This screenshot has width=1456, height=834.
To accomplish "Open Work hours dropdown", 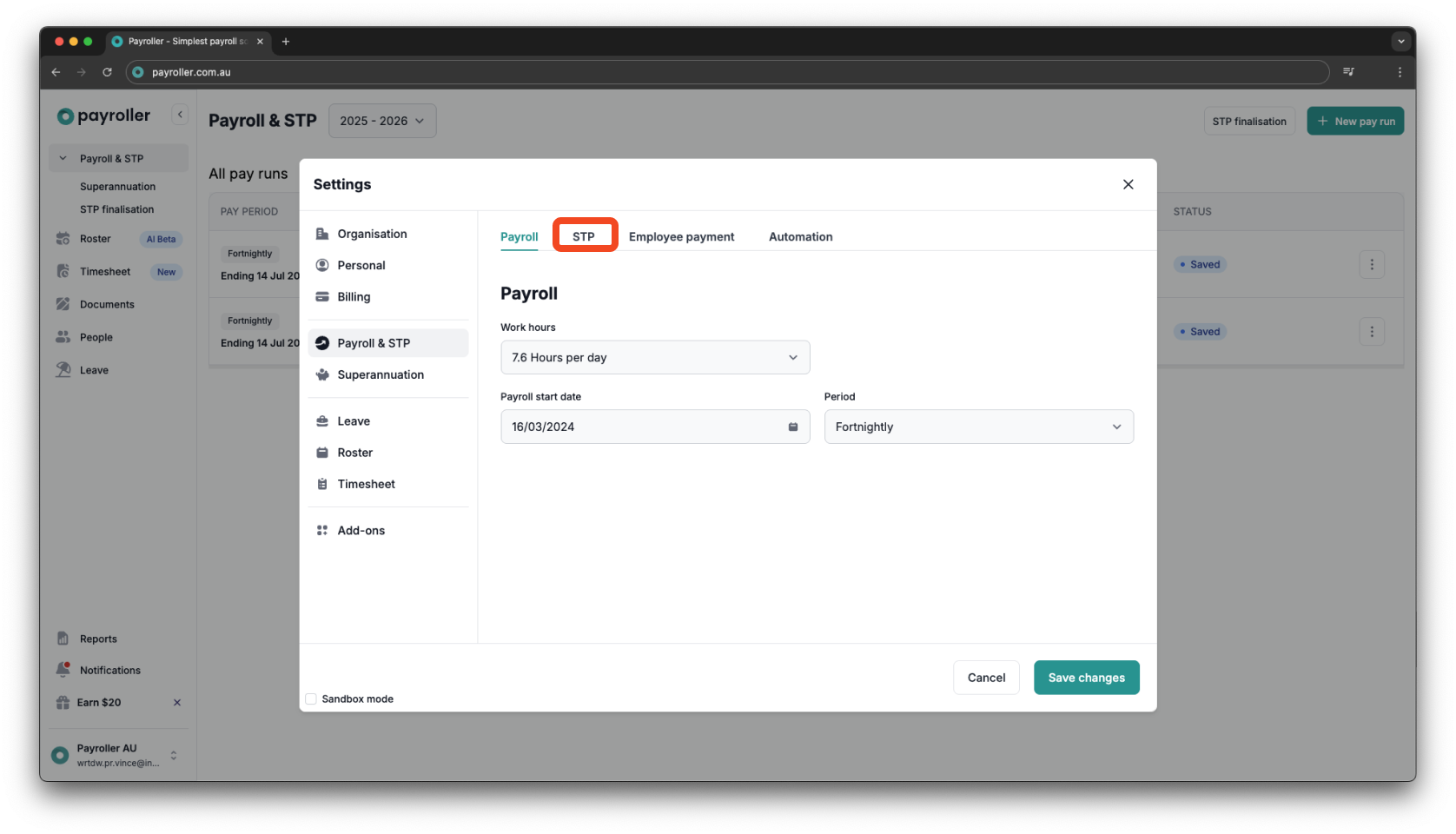I will pyautogui.click(x=655, y=357).
